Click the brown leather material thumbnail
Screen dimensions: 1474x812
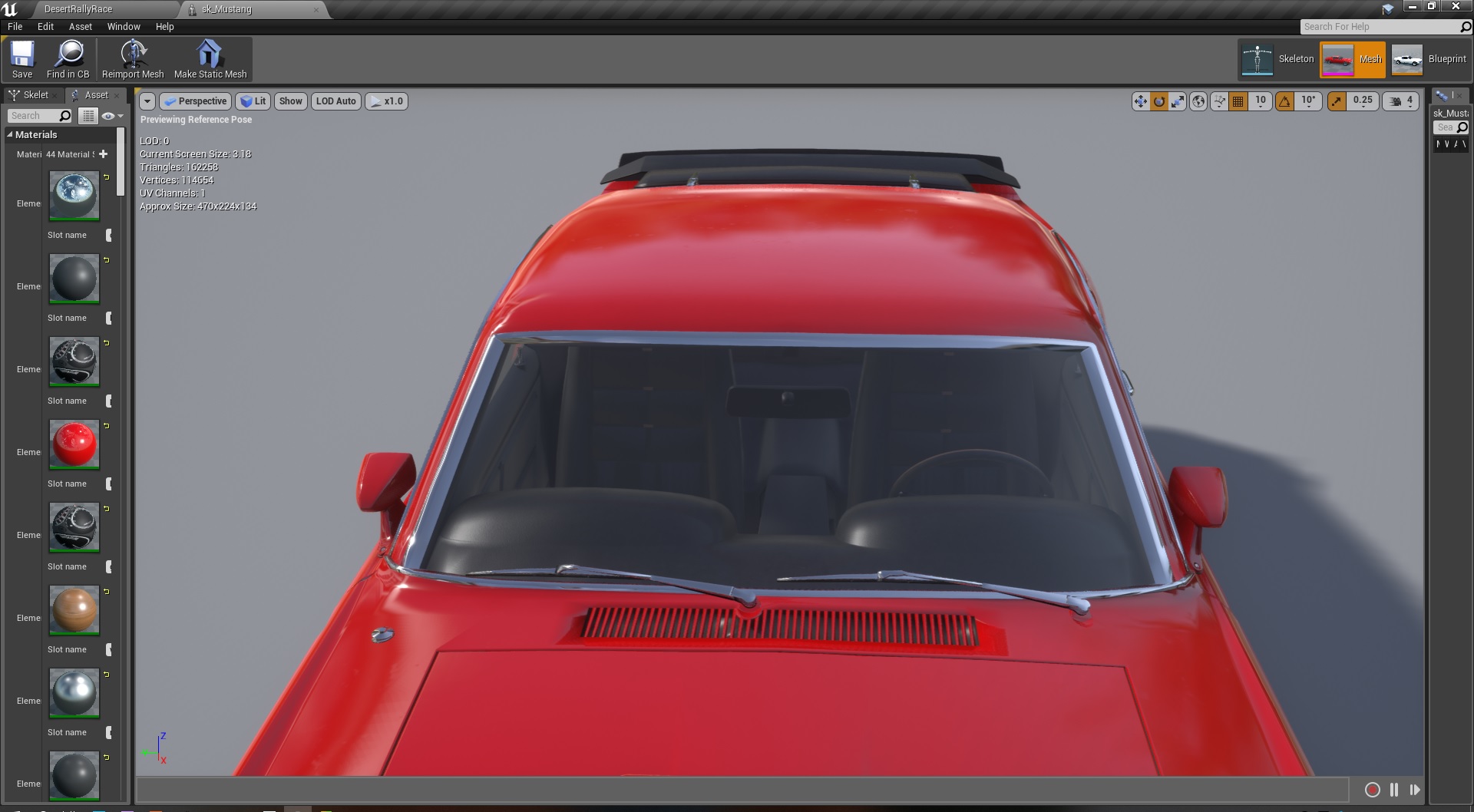point(74,609)
